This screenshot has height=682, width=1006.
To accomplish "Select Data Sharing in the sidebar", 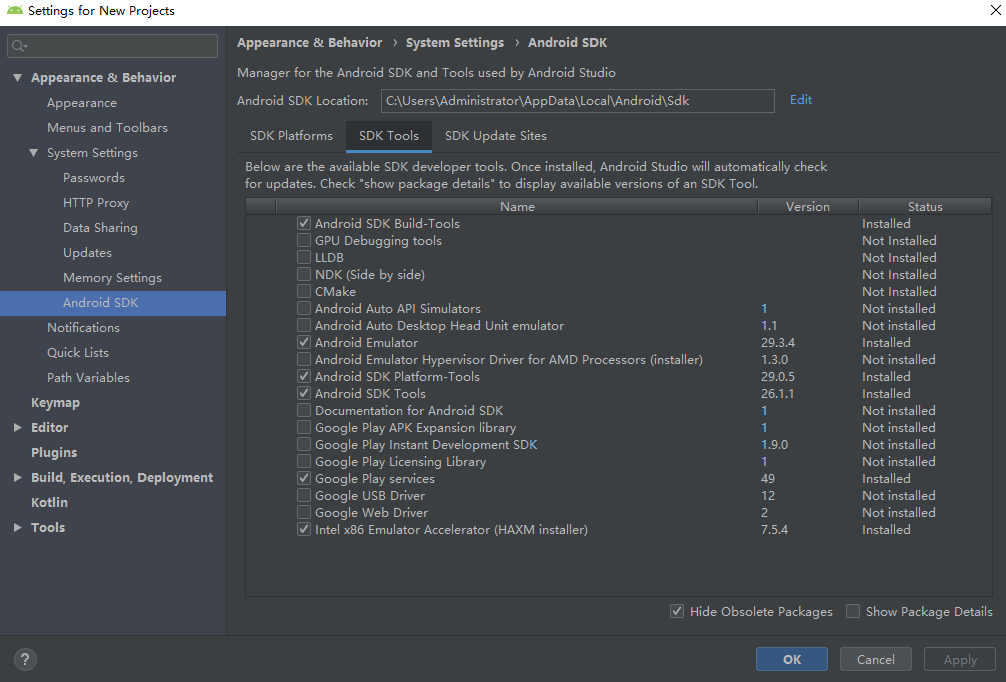I will point(100,228).
